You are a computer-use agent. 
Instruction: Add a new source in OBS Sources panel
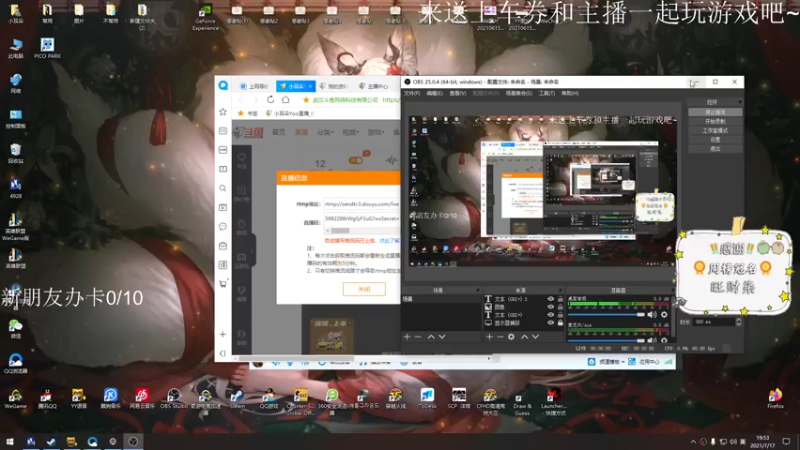pyautogui.click(x=489, y=337)
